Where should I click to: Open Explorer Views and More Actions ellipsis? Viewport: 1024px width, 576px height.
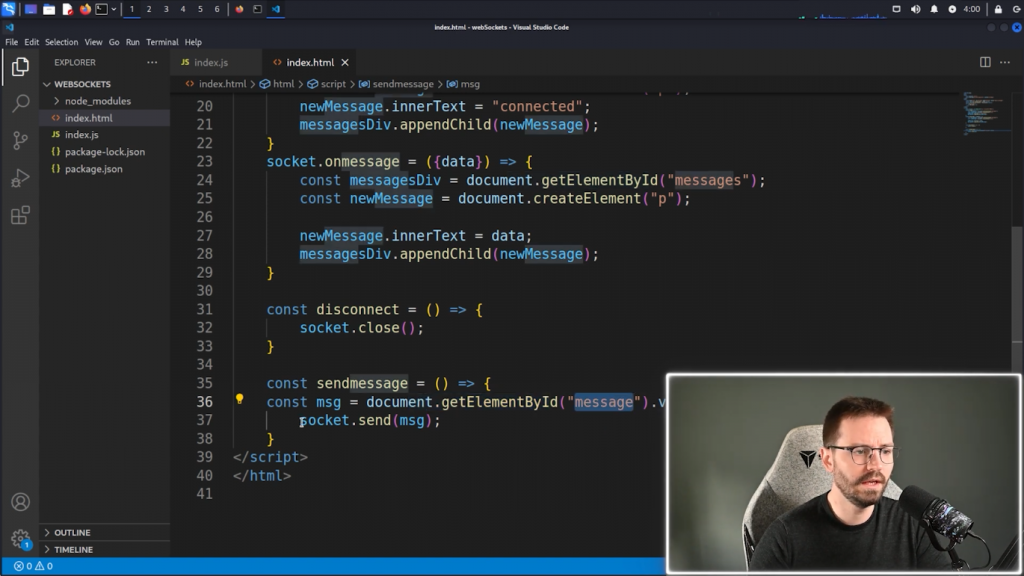pos(152,62)
